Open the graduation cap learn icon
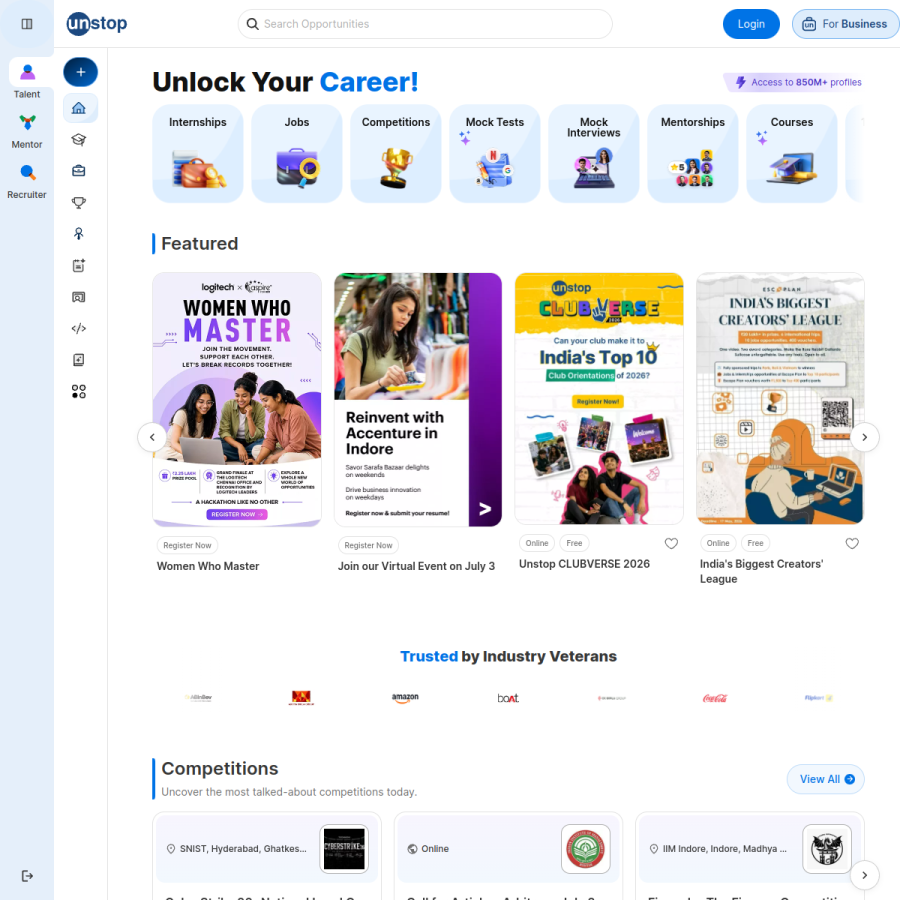Image resolution: width=900 pixels, height=900 pixels. coord(79,139)
